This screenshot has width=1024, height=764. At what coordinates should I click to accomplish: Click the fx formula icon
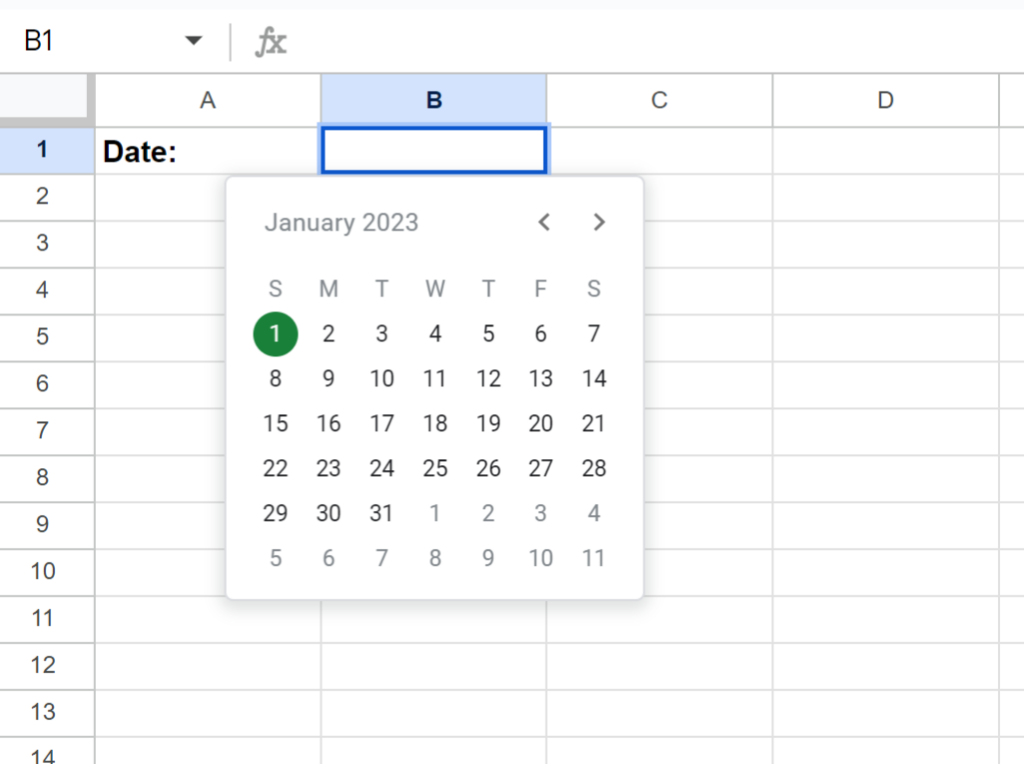point(271,42)
